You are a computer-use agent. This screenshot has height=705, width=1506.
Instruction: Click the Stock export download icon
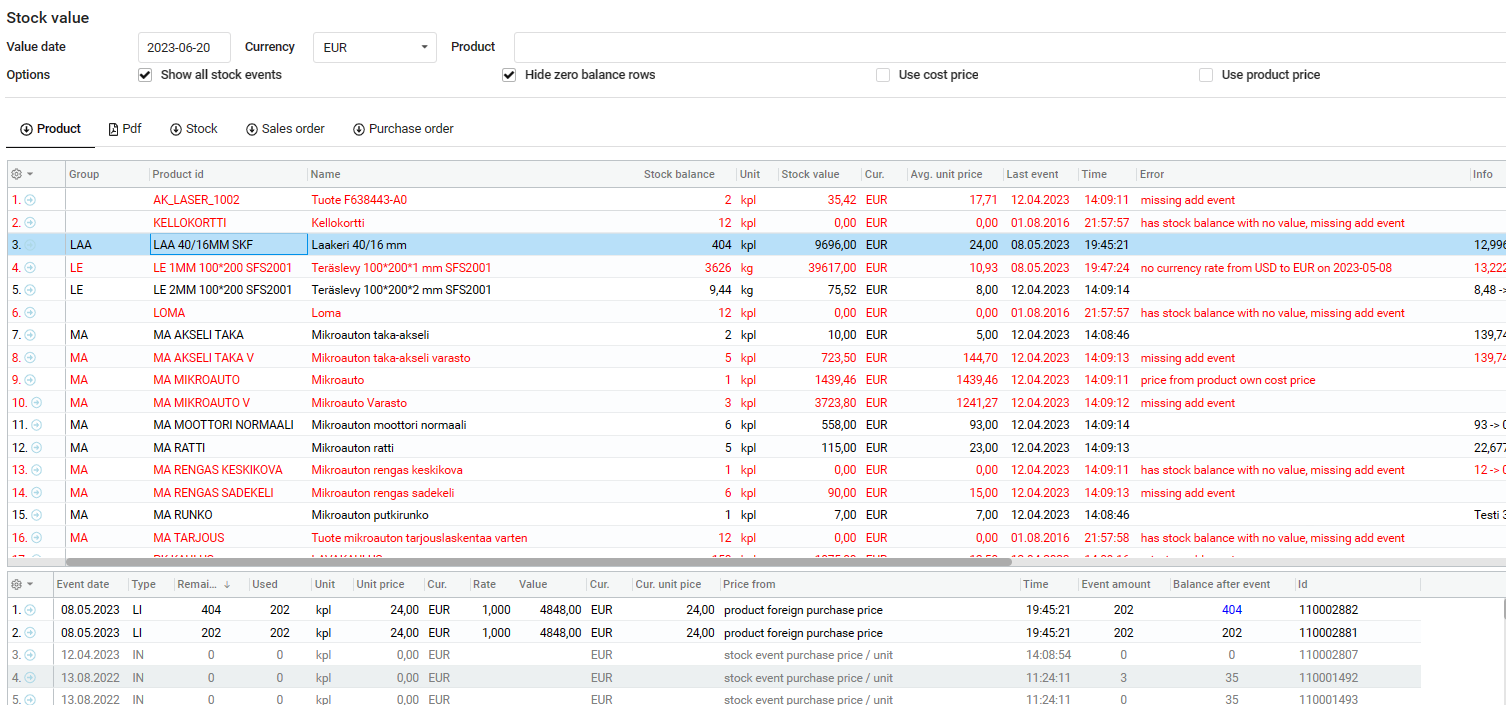[x=176, y=129]
